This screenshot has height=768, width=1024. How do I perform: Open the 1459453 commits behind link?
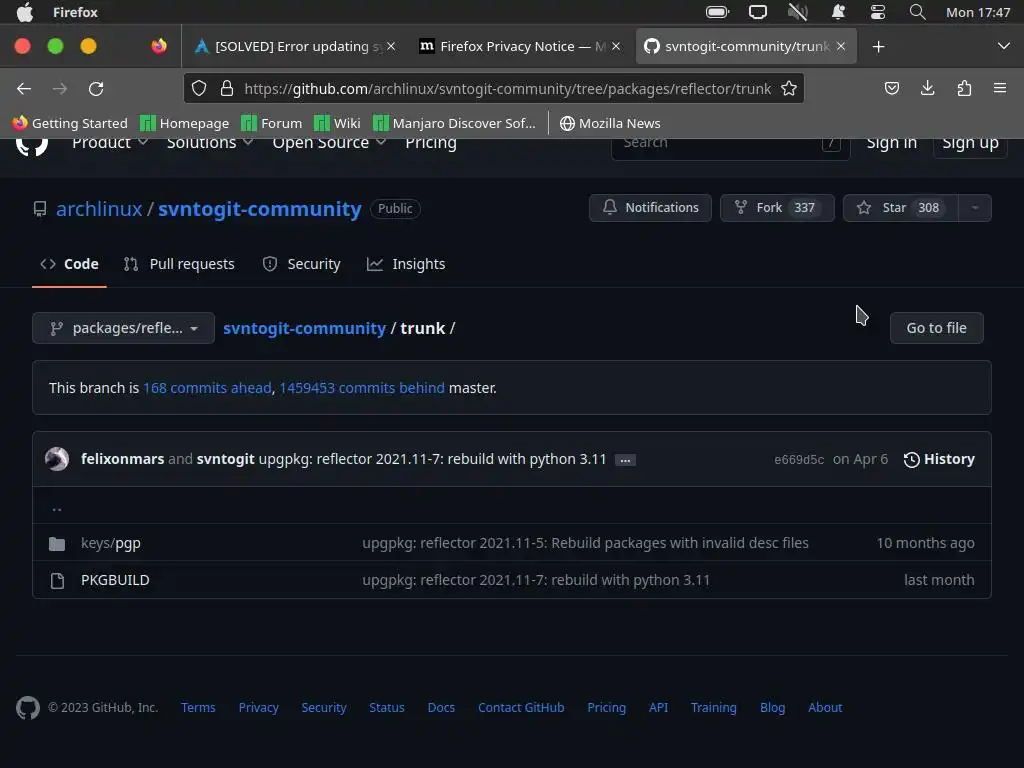tap(362, 388)
